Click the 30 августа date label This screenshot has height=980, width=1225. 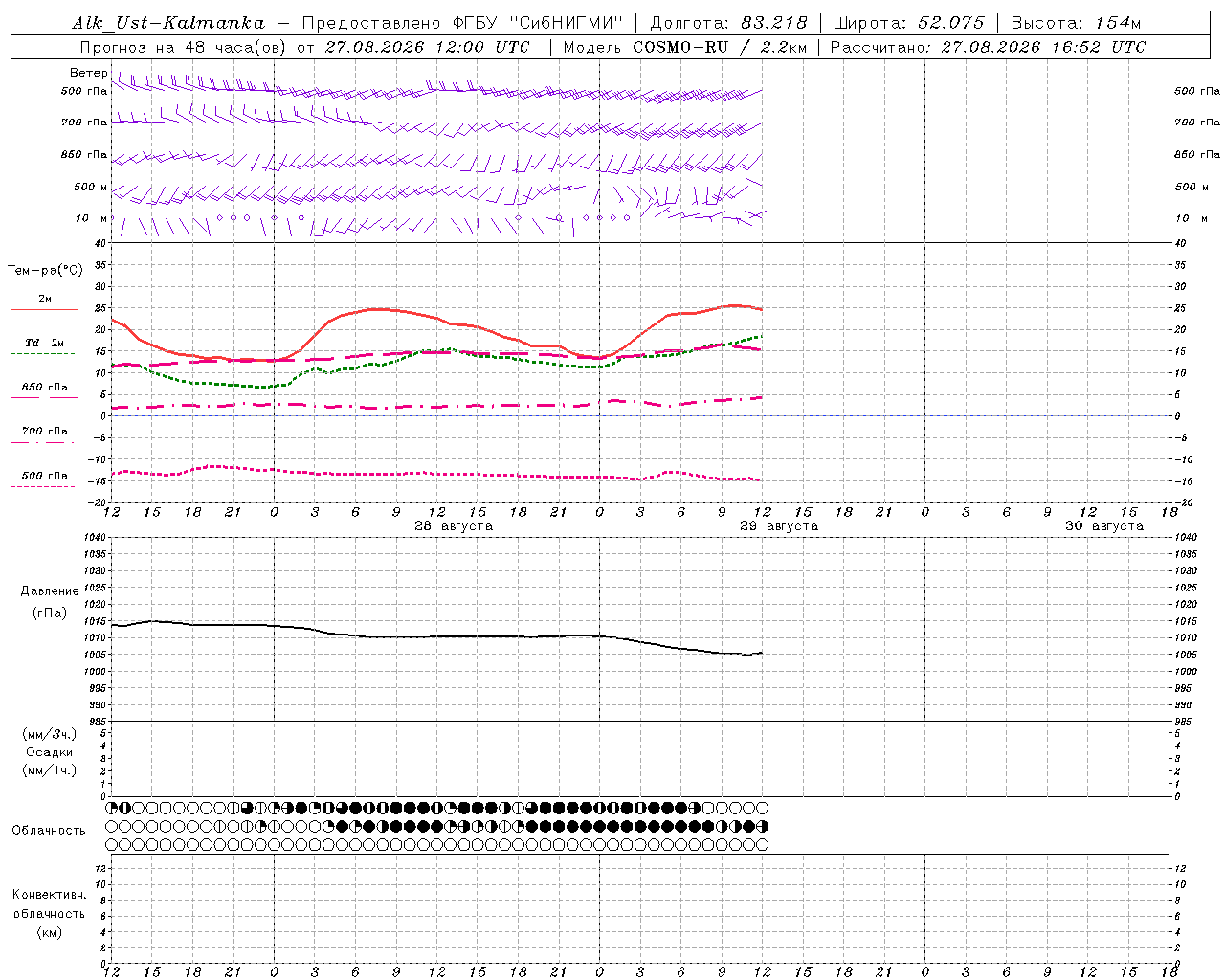coord(1104,526)
